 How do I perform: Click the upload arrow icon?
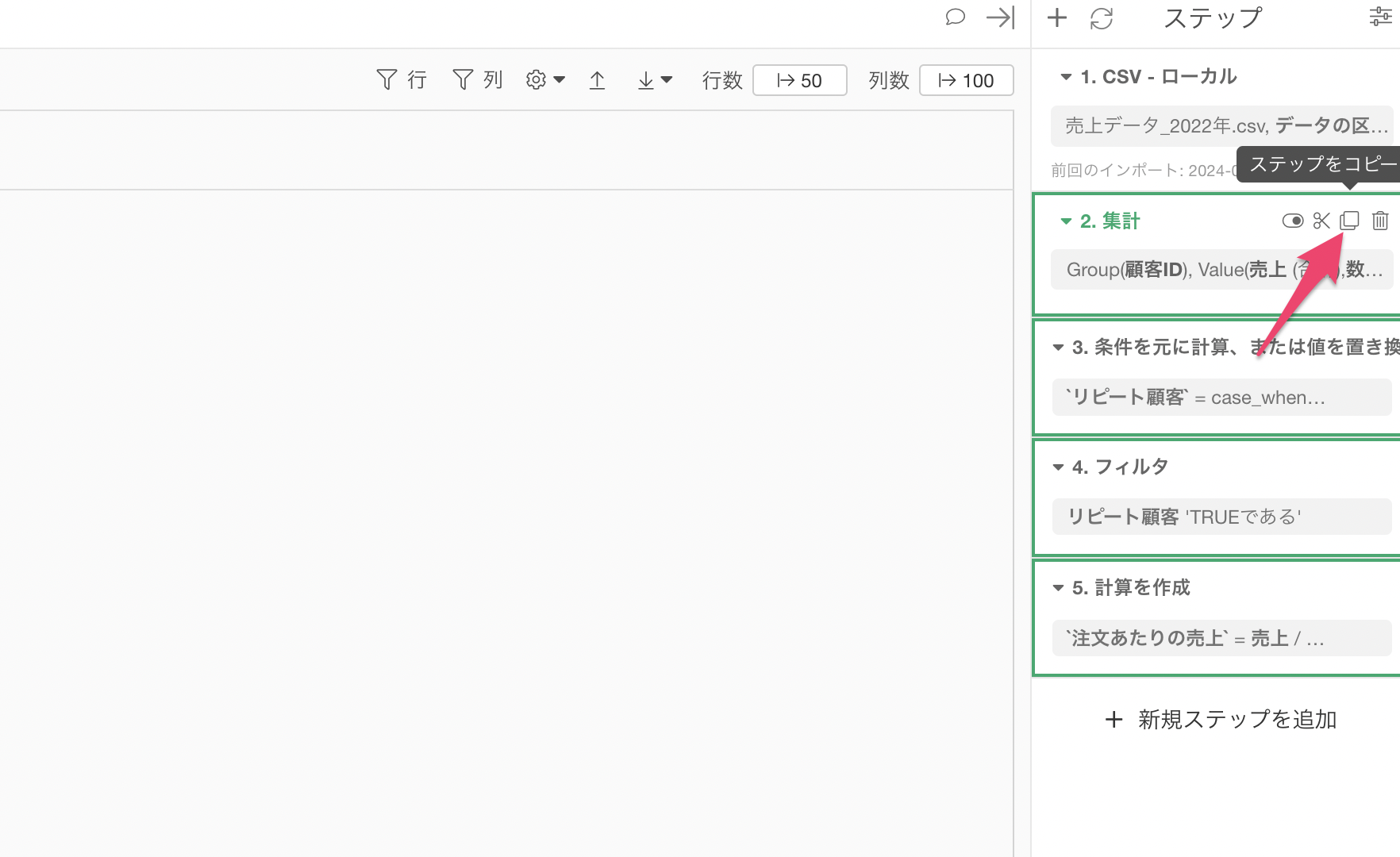(598, 80)
